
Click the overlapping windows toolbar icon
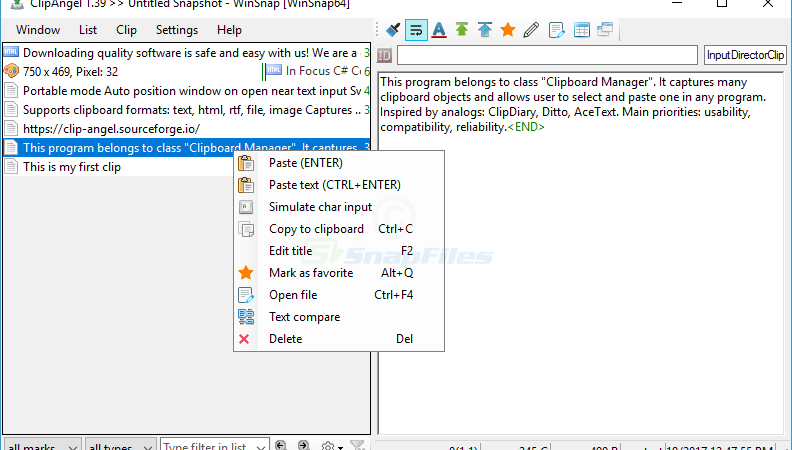[605, 29]
